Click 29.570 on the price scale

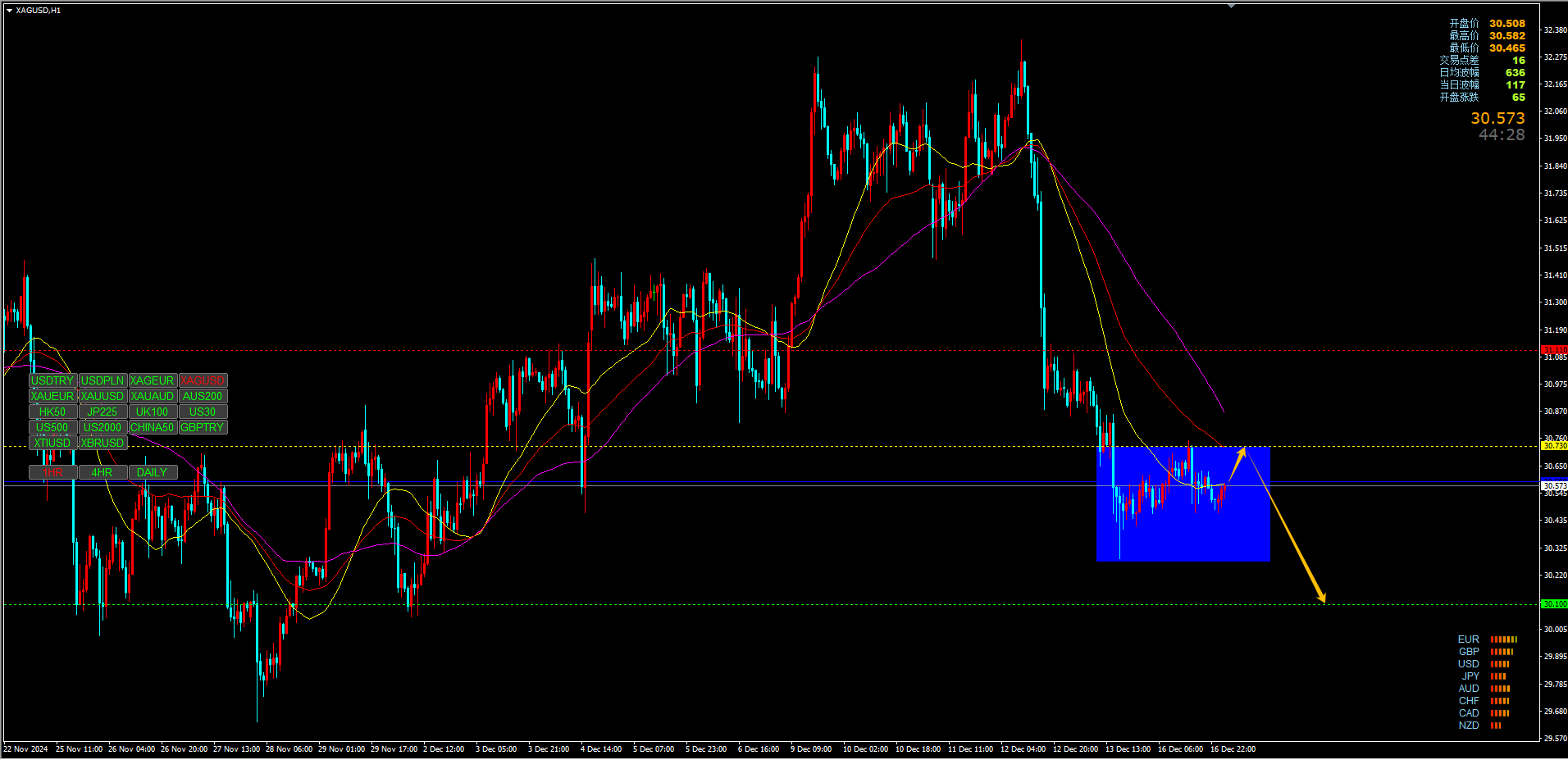point(1556,739)
